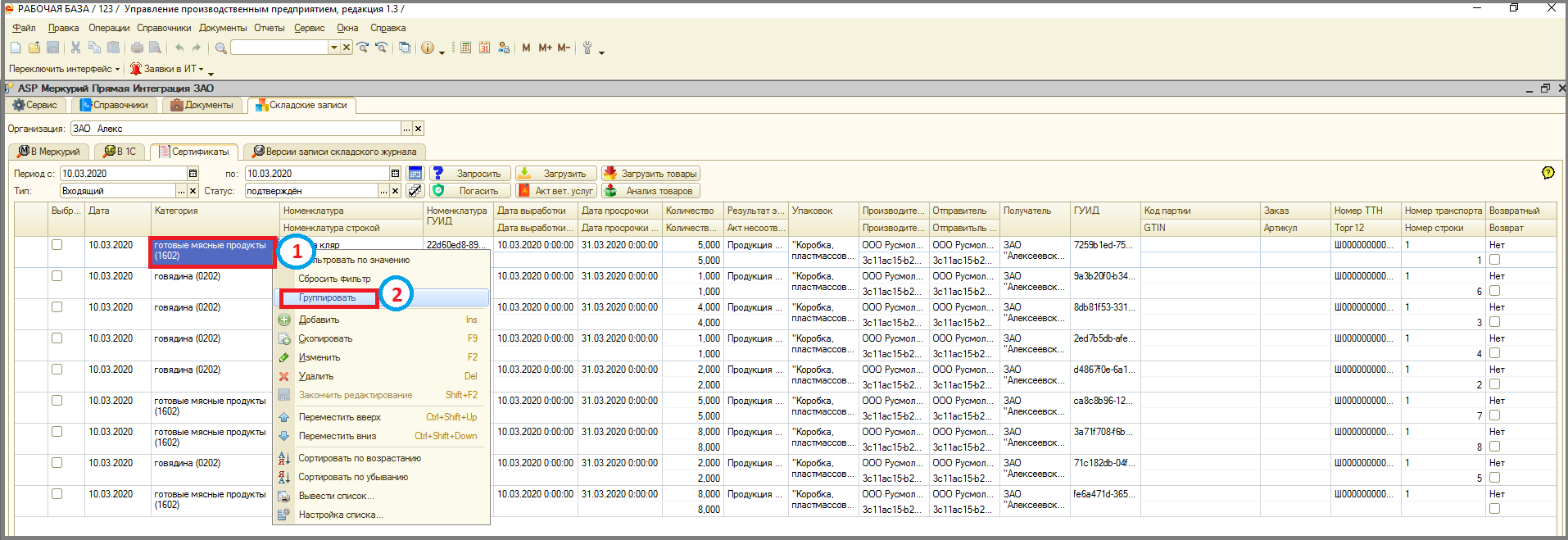Open the window list toolbar icon
Image resolution: width=1568 pixels, height=540 pixels.
coord(405,48)
